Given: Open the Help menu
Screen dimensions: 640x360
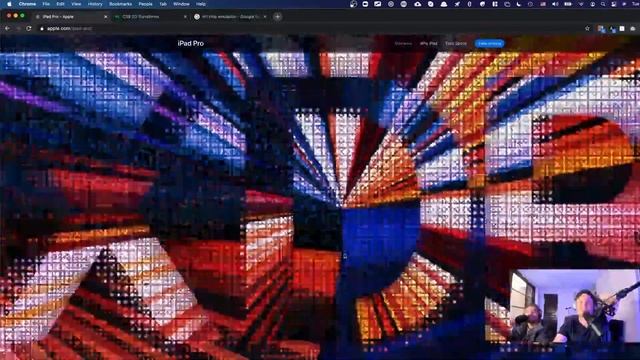Looking at the screenshot, I should pyautogui.click(x=200, y=4).
